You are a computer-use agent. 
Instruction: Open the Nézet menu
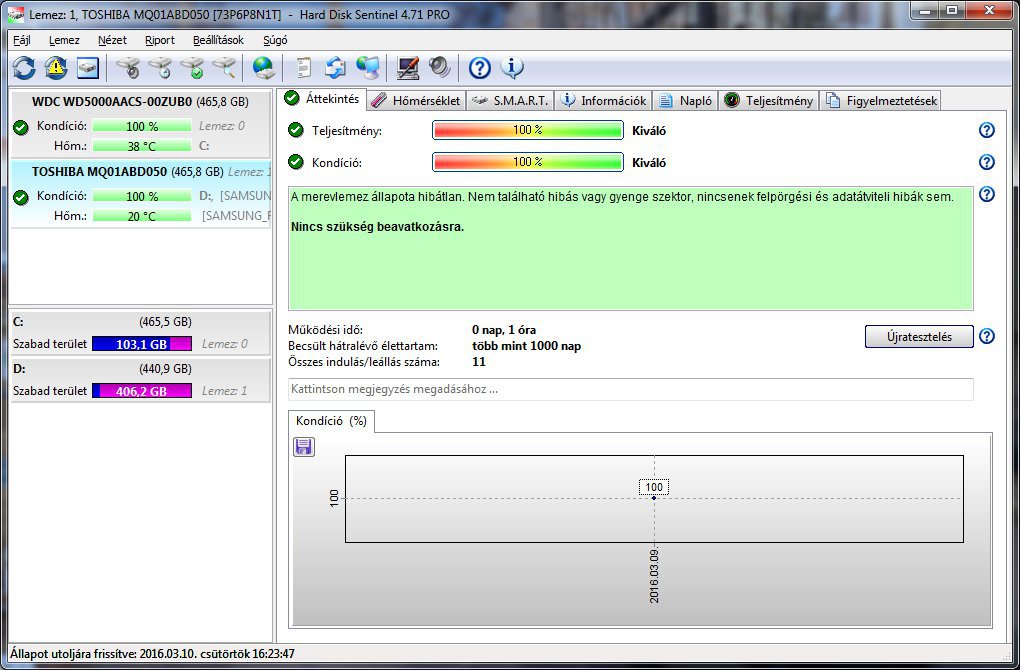[x=112, y=40]
